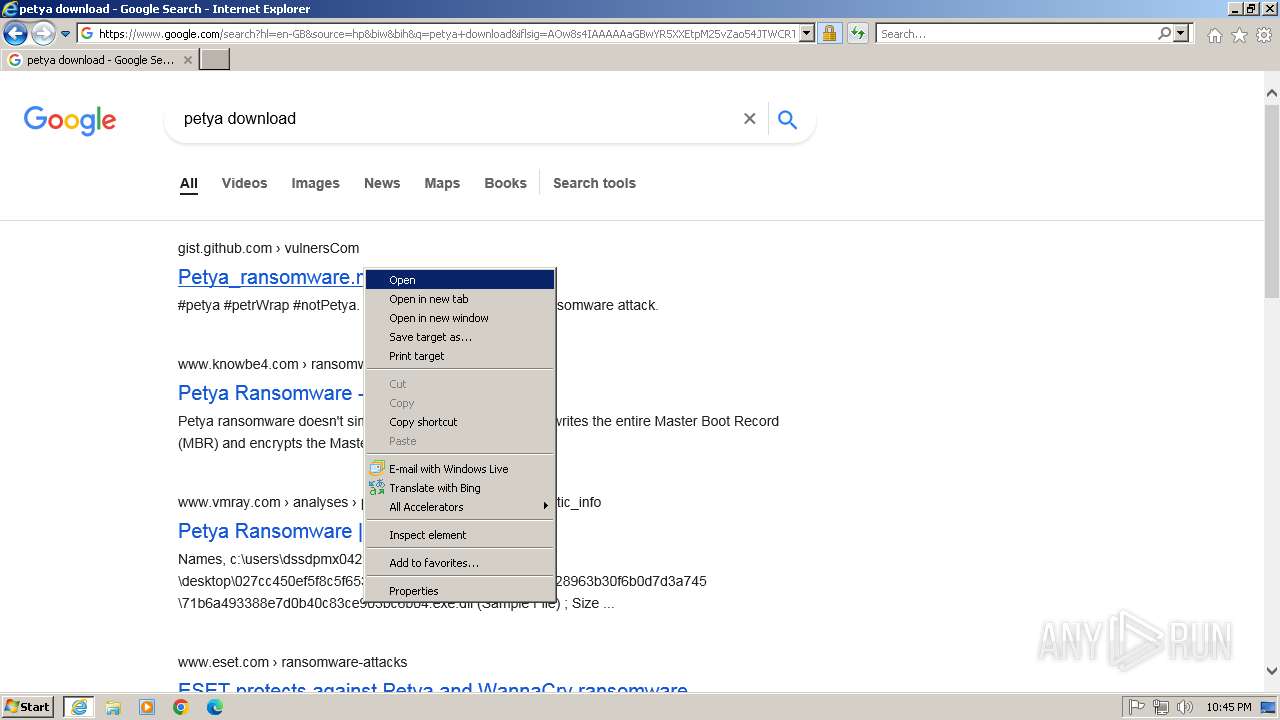1280x720 pixels.
Task: Open the Petya_ransomware result link
Action: click(270, 277)
